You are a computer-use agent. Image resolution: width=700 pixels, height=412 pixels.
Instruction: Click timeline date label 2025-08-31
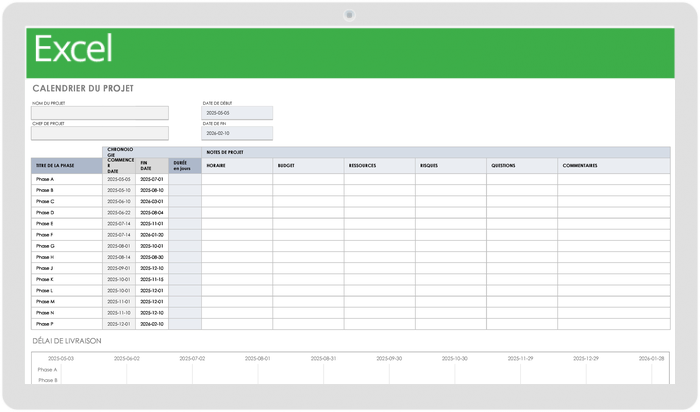[323, 358]
